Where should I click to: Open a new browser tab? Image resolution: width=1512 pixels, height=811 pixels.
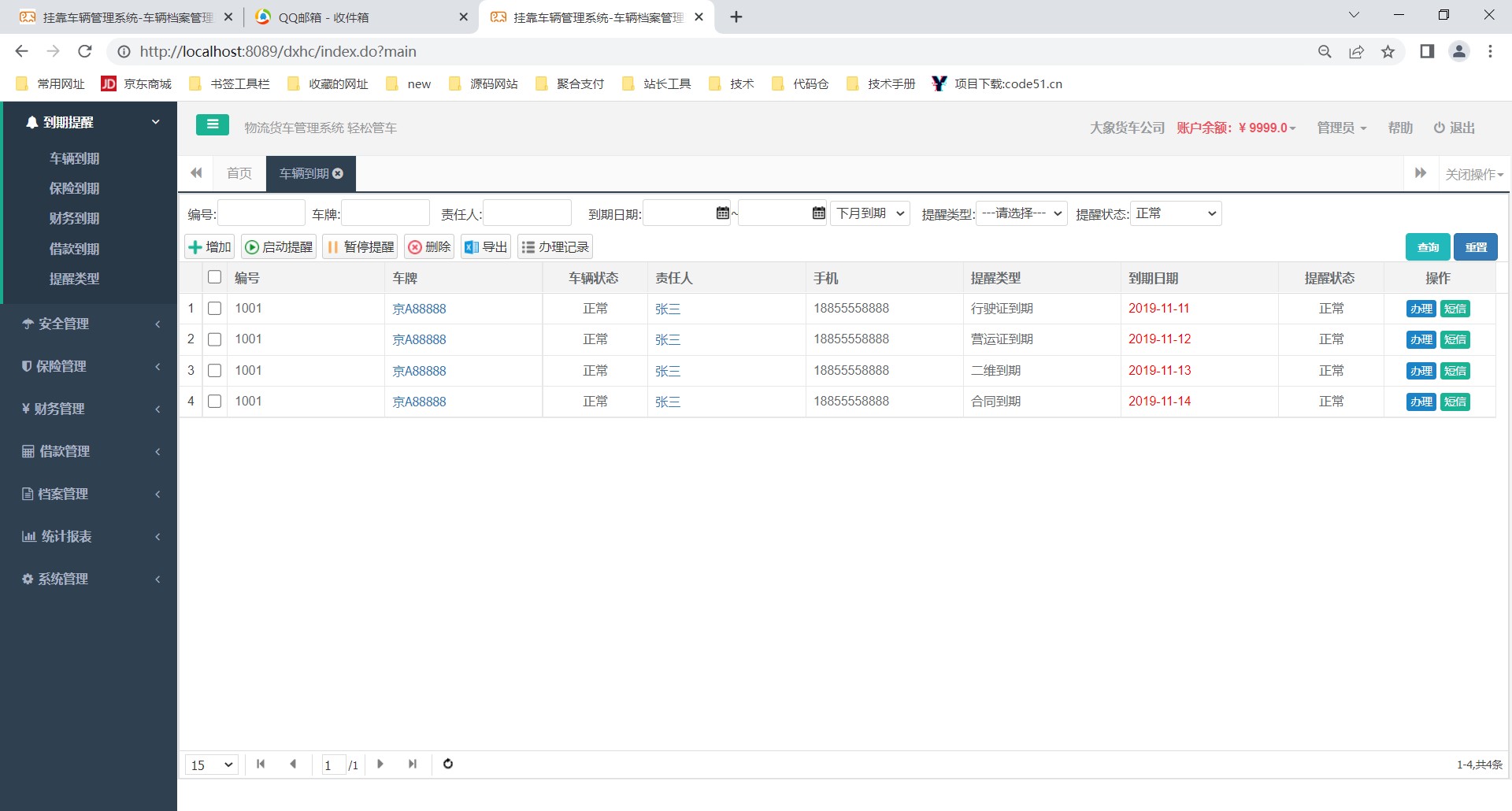736,17
